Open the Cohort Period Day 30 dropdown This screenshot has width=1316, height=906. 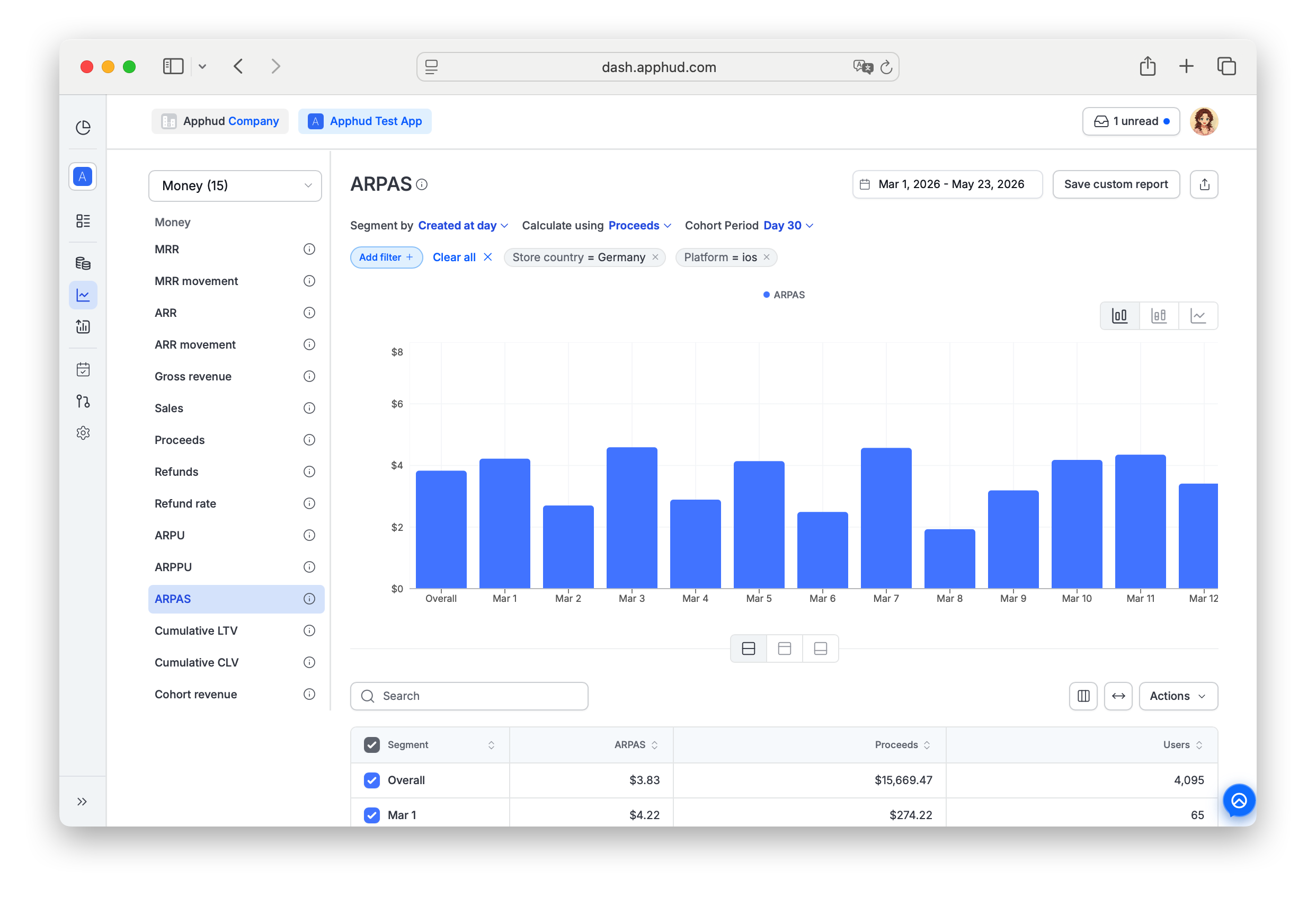click(x=788, y=226)
